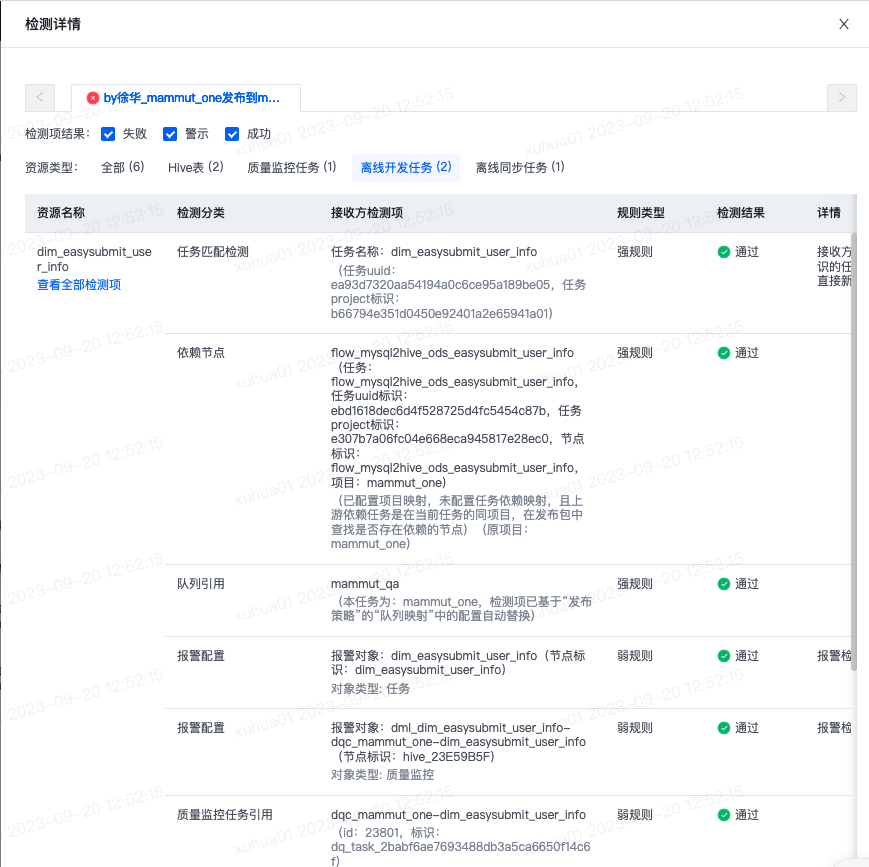
Task: Click the 质量监控任务引用 category cell
Action: (x=224, y=815)
